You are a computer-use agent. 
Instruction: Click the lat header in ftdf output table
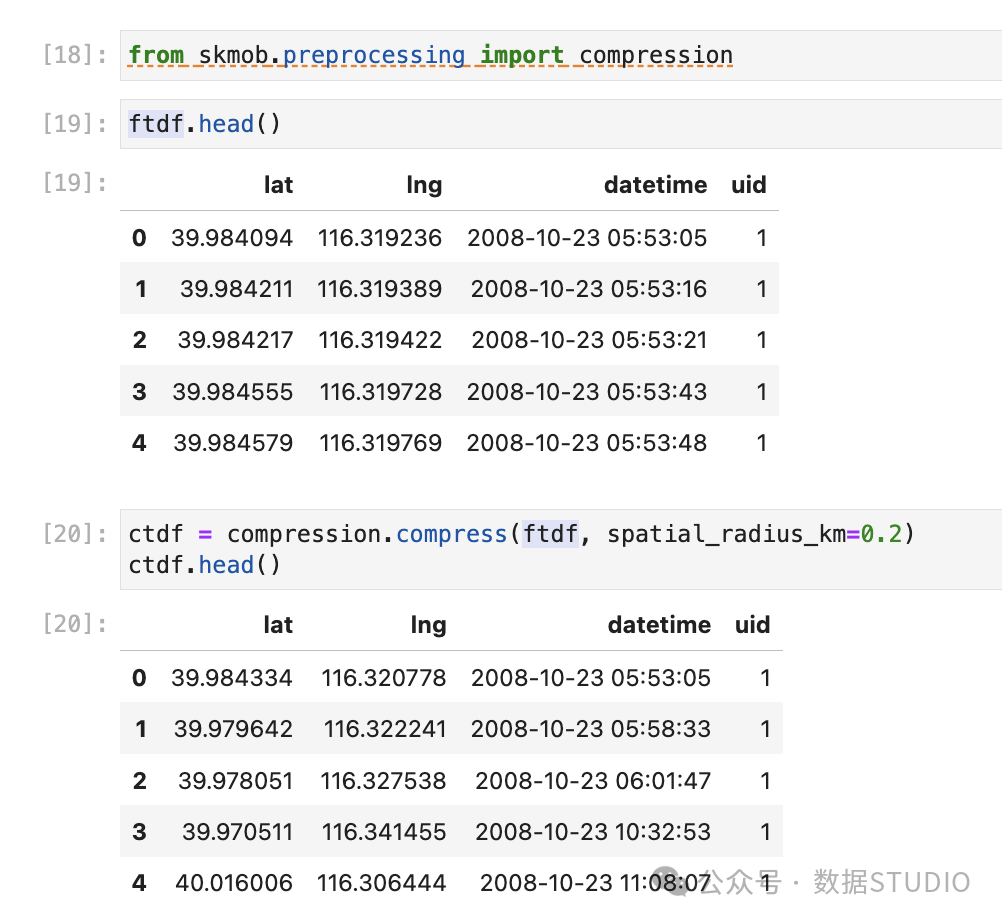[279, 185]
